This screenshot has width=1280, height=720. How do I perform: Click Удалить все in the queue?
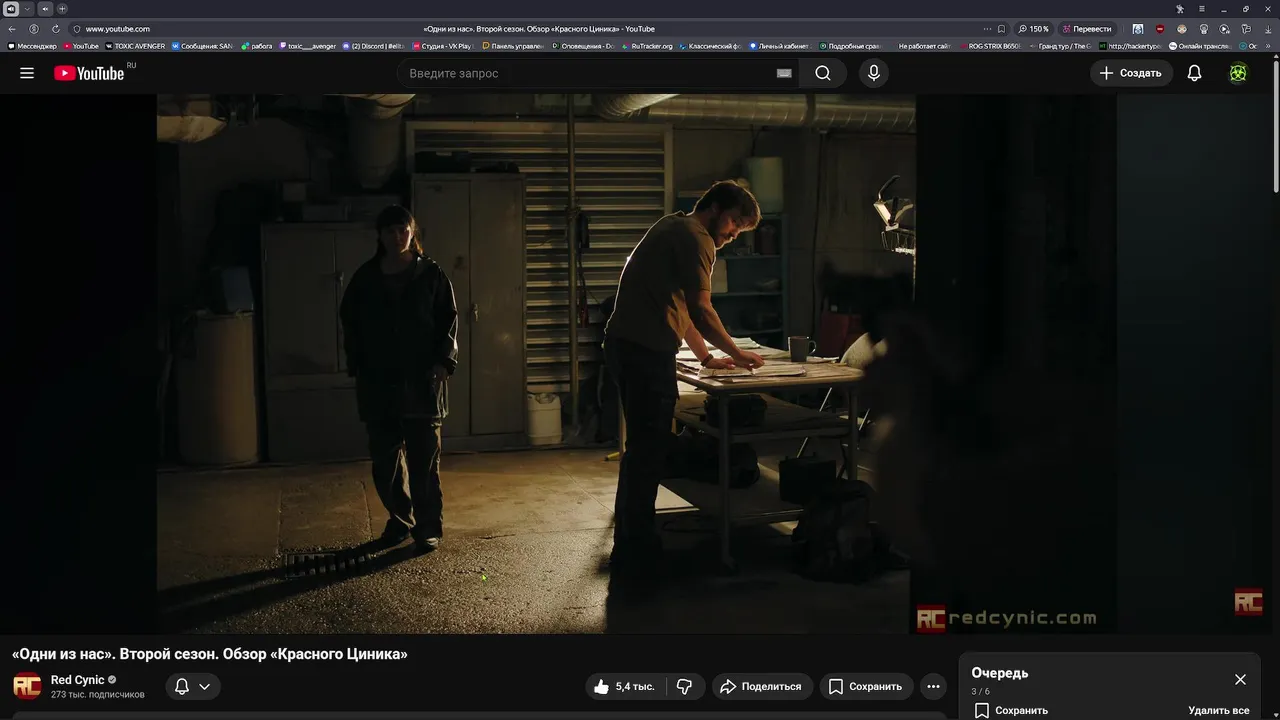(x=1219, y=710)
